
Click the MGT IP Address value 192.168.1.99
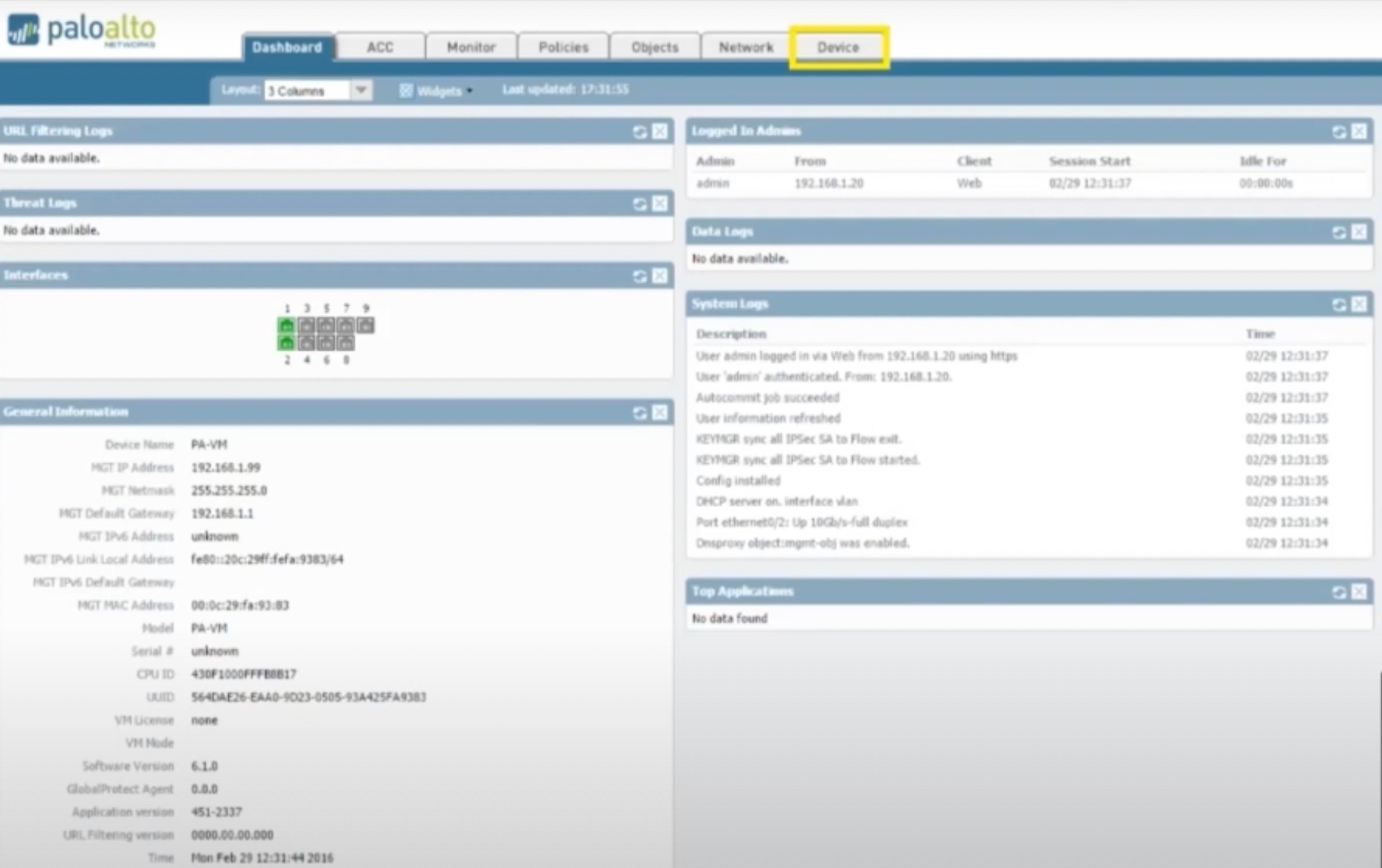point(226,467)
